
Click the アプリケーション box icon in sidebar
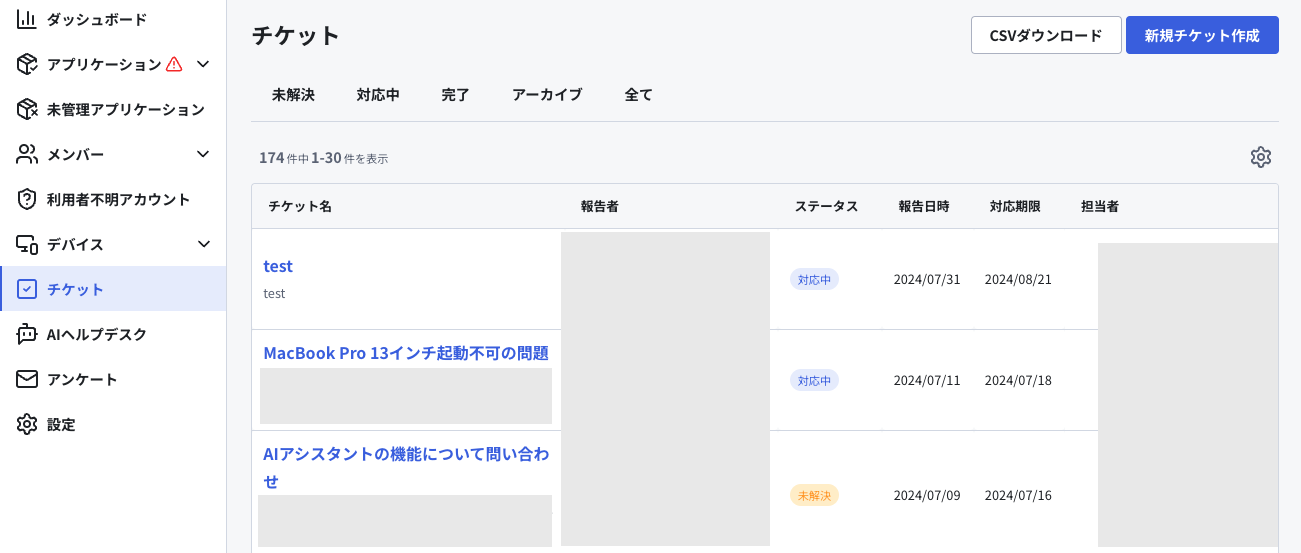pos(27,64)
